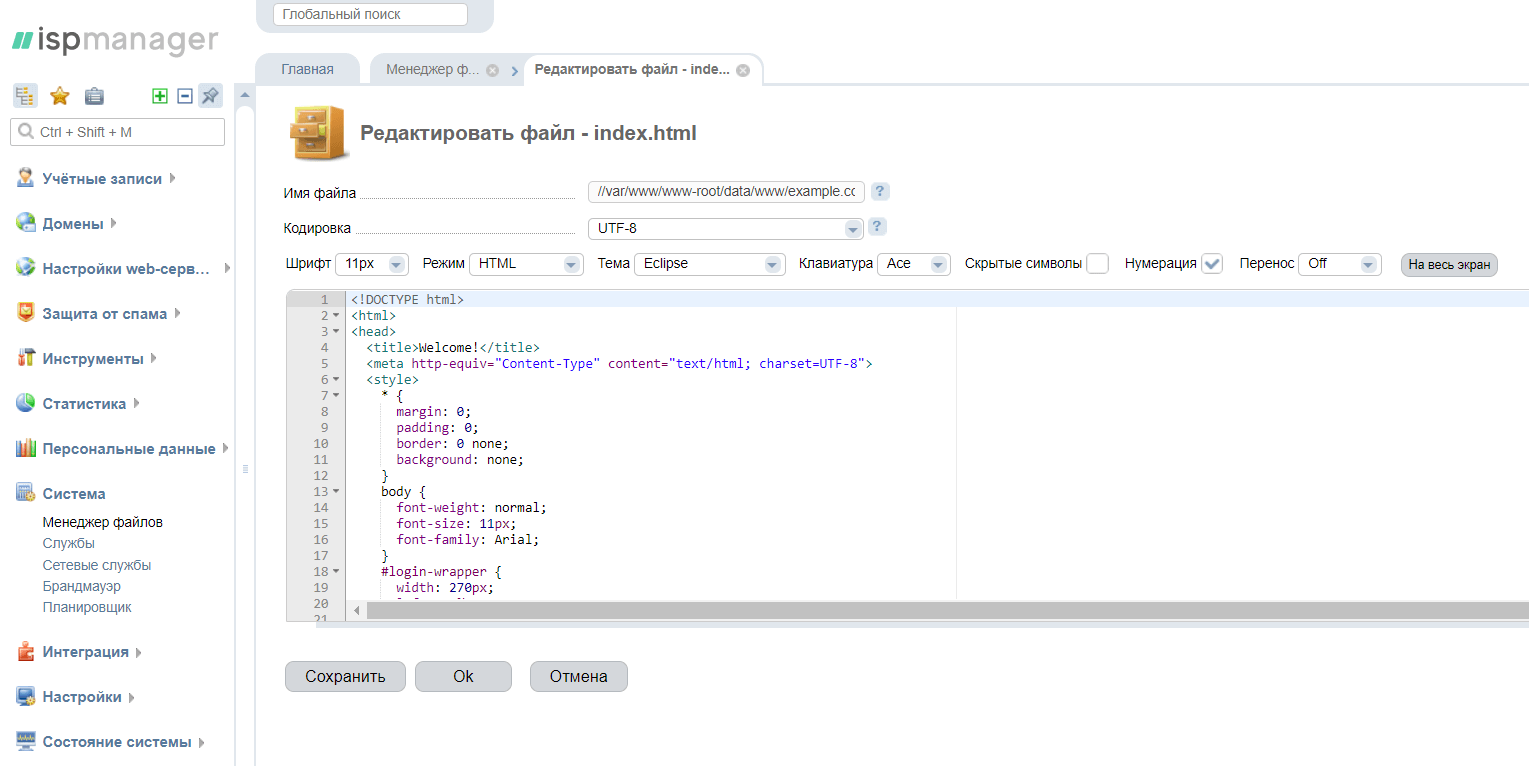The image size is (1529, 766).
Task: Click the tree view icon in sidebar
Action: [25, 96]
